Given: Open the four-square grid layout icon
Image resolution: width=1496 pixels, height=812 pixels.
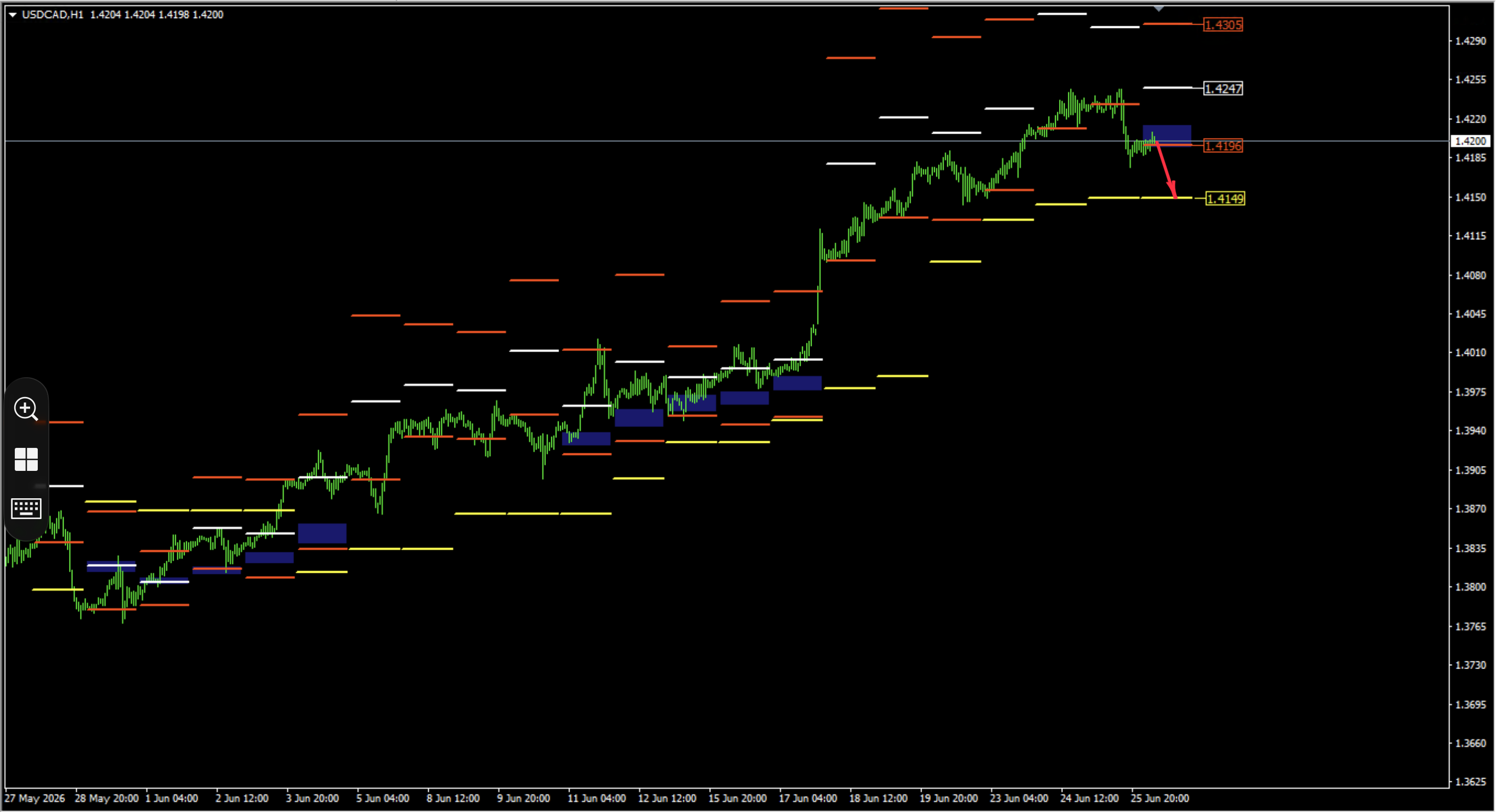Looking at the screenshot, I should coord(26,459).
